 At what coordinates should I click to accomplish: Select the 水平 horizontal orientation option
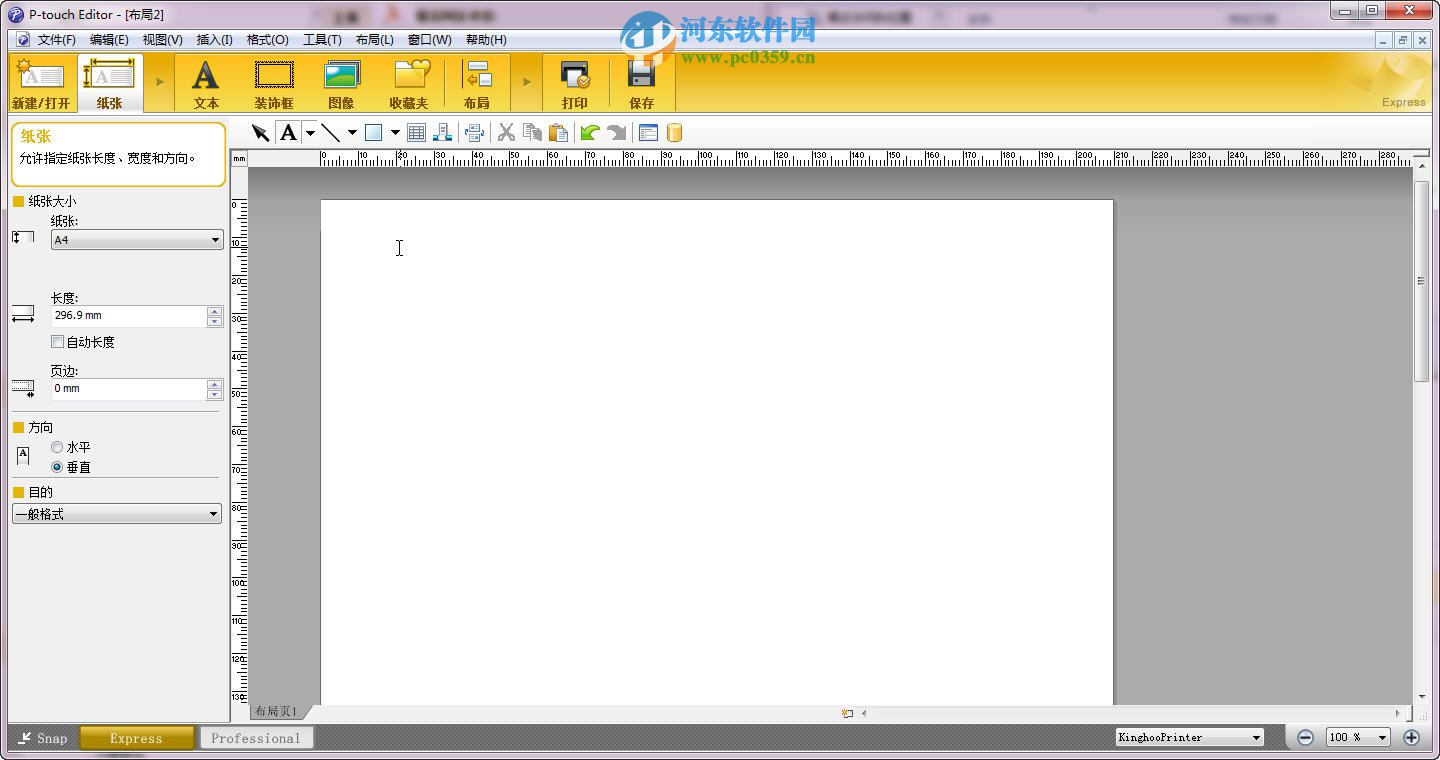(57, 447)
